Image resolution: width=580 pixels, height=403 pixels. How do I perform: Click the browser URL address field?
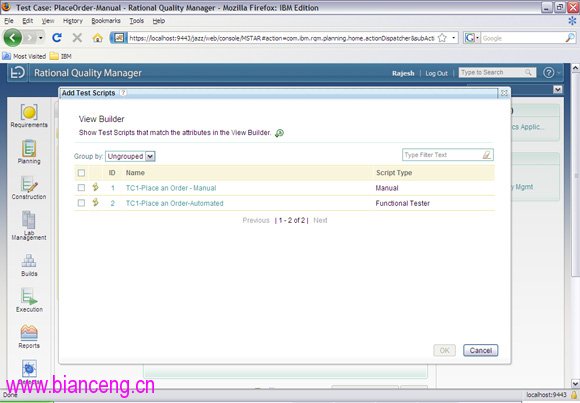tap(281, 38)
